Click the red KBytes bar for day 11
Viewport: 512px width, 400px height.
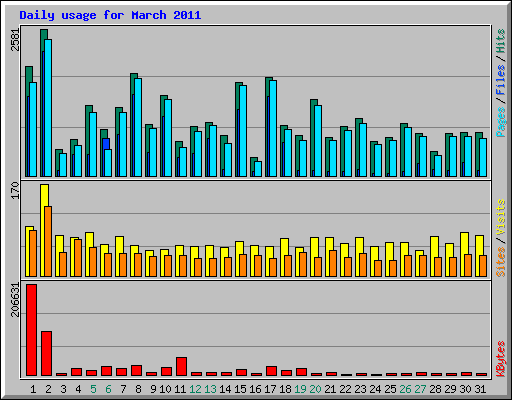[x=181, y=367]
